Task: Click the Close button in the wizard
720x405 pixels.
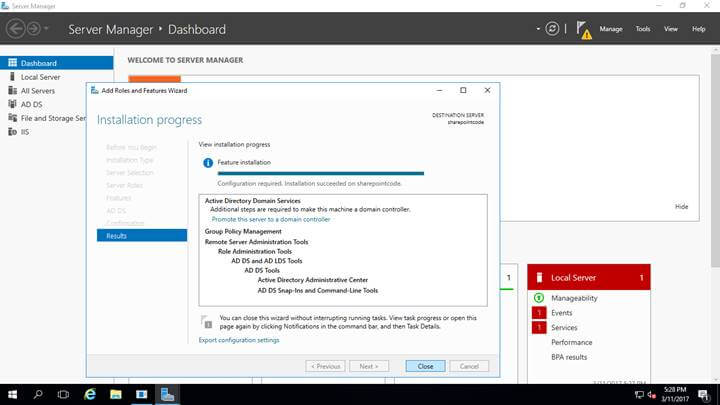Action: [x=425, y=366]
